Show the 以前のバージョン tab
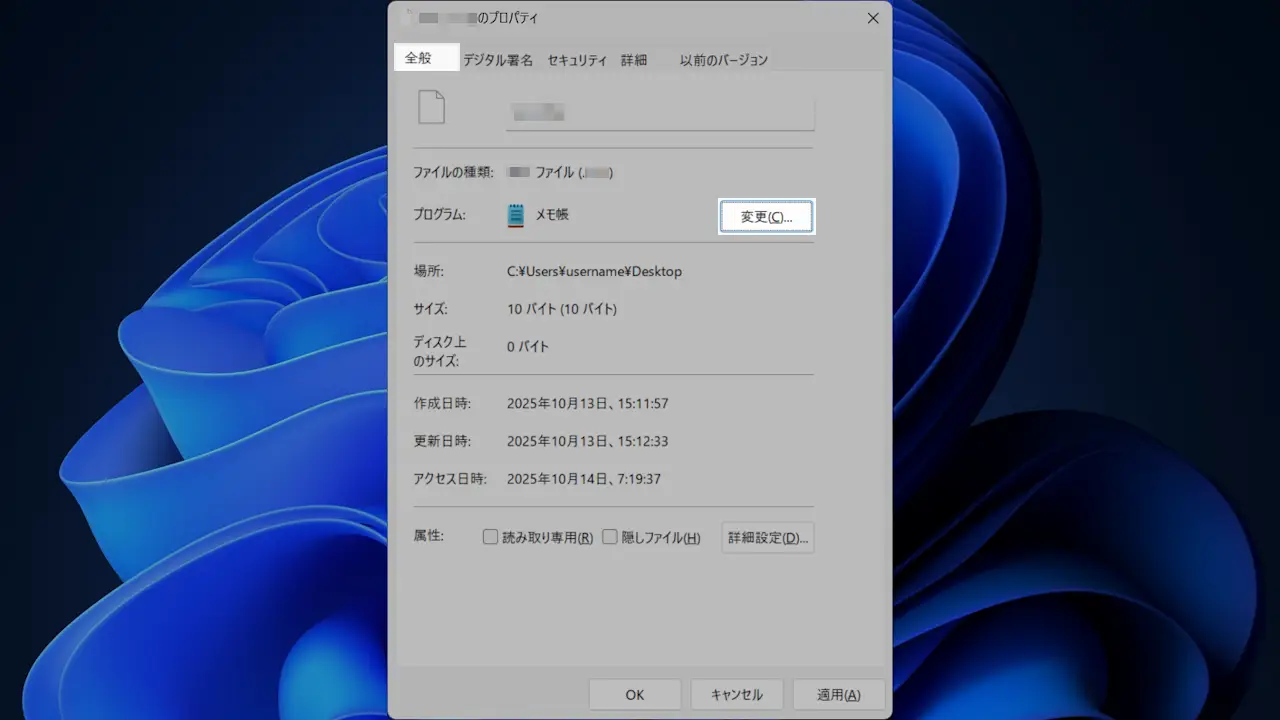The width and height of the screenshot is (1280, 720). [x=724, y=60]
